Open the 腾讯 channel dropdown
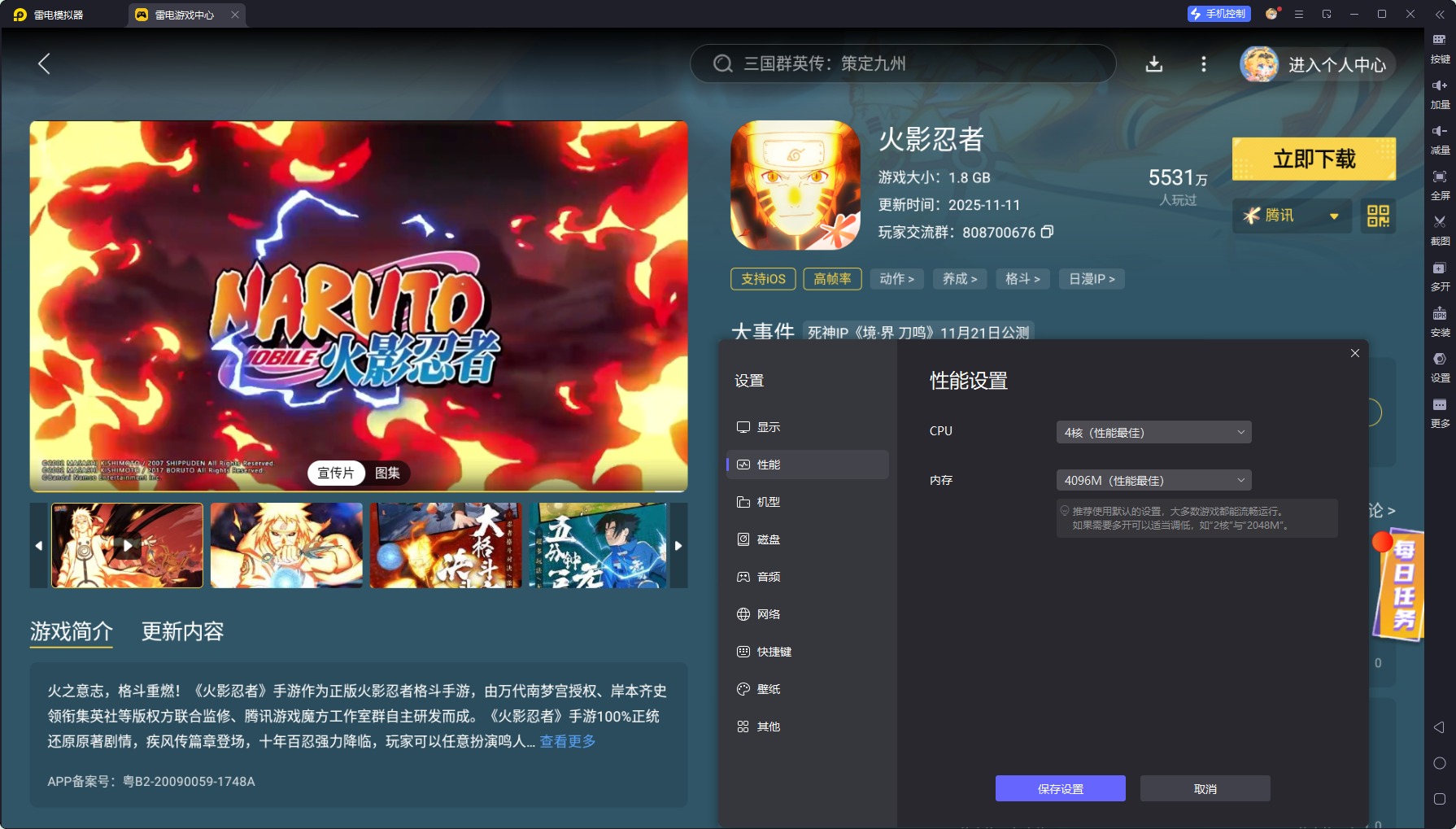The image size is (1456, 829). pyautogui.click(x=1292, y=216)
